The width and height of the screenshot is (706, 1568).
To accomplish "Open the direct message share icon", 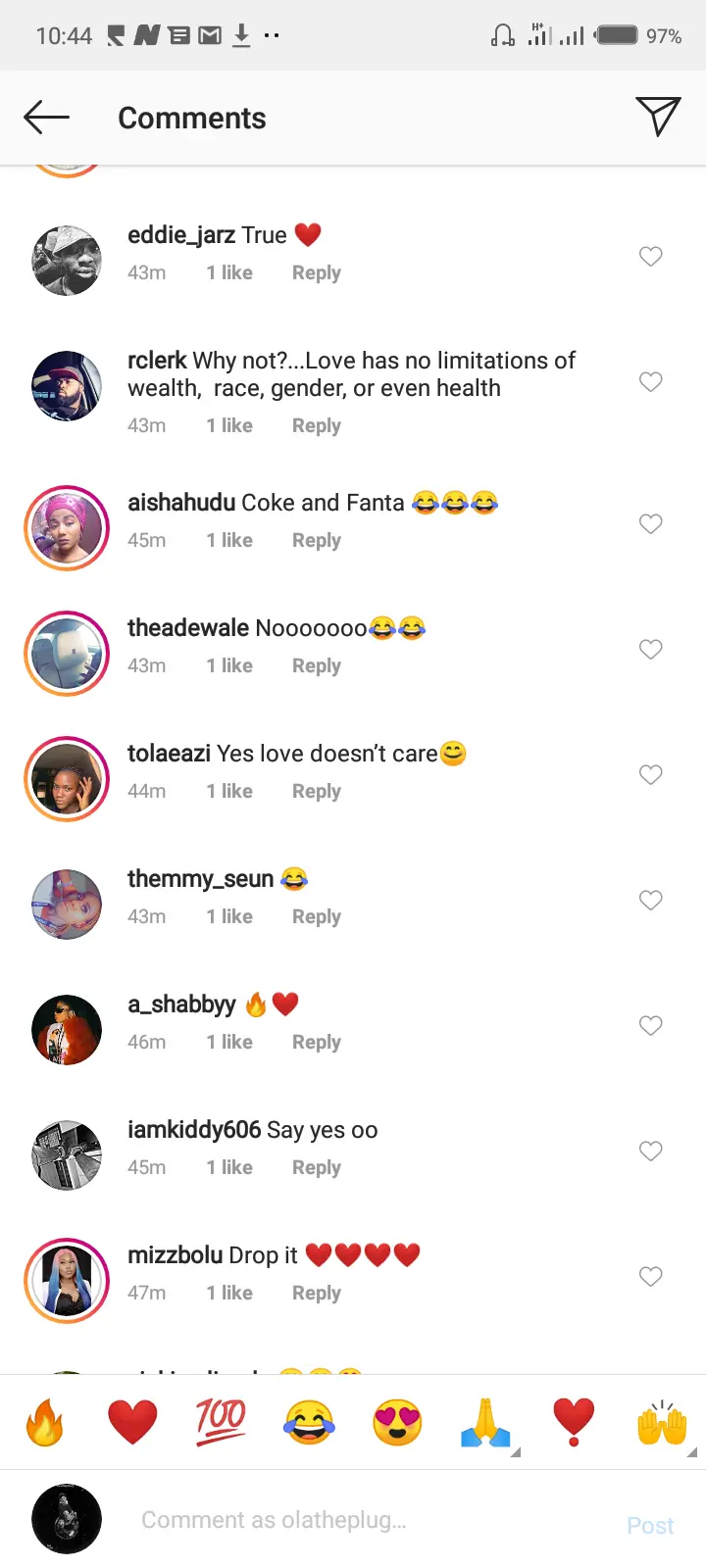I will pyautogui.click(x=657, y=117).
